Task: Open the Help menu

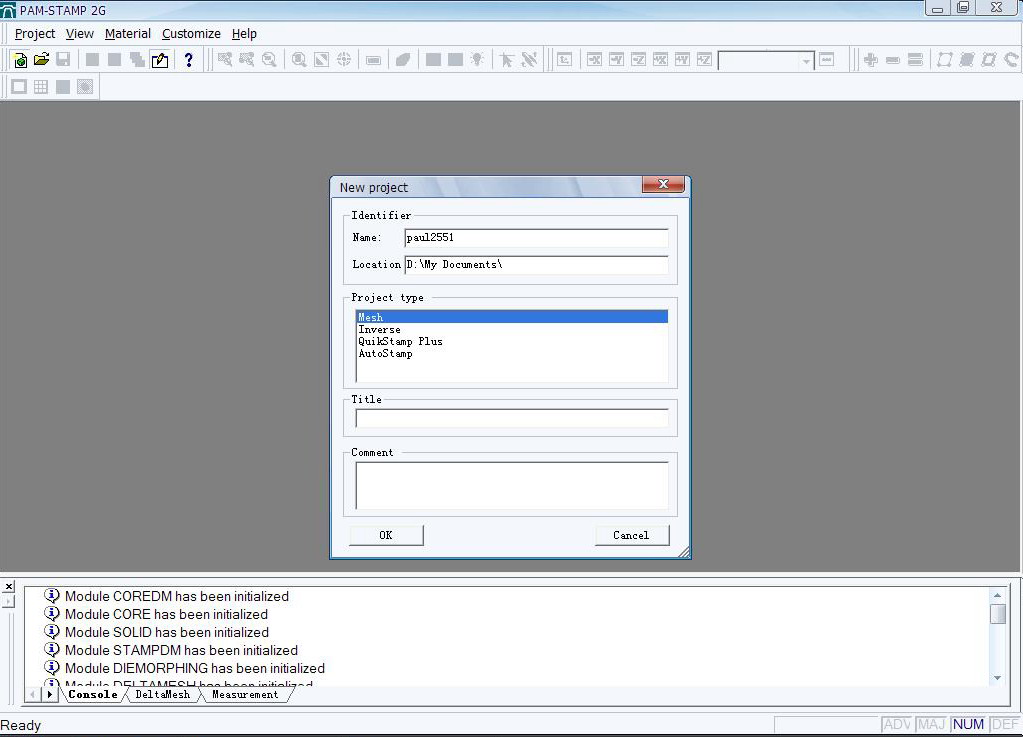Action: (x=244, y=33)
